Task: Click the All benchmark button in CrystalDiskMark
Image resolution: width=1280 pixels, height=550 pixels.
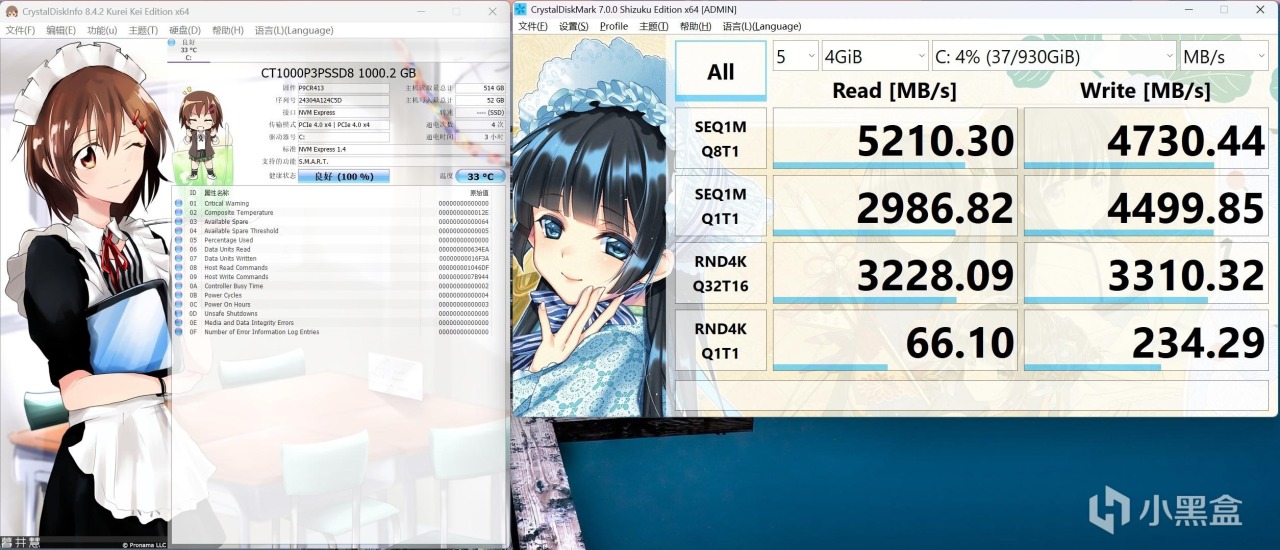Action: [x=720, y=71]
